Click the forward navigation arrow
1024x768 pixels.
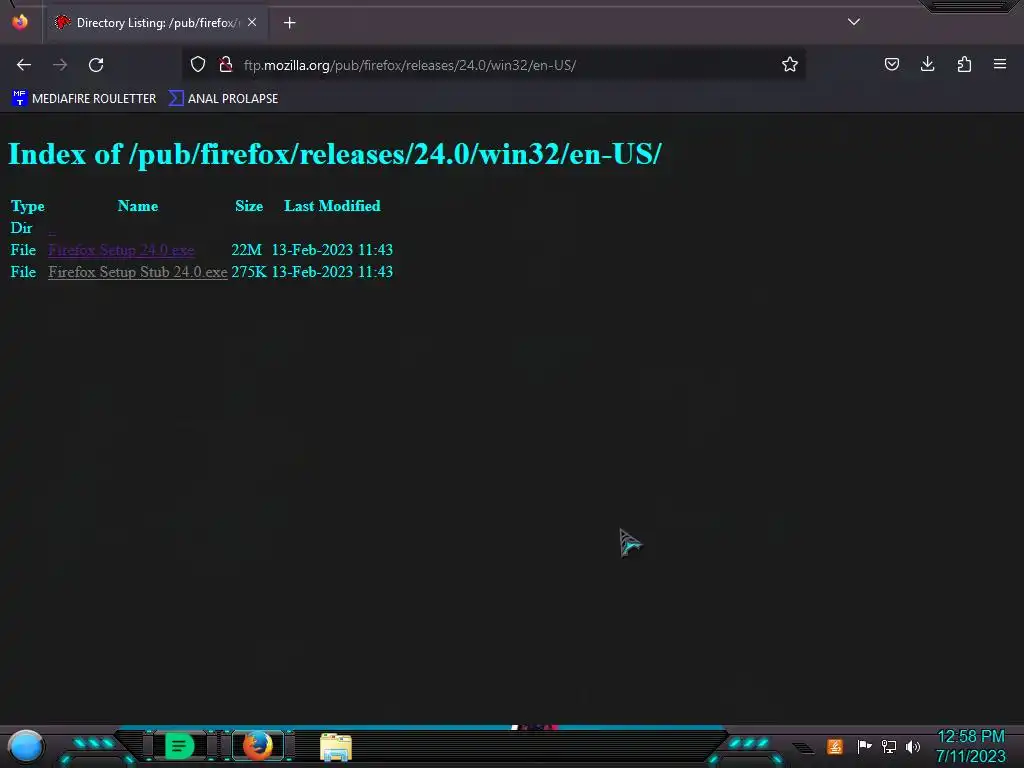pyautogui.click(x=60, y=65)
